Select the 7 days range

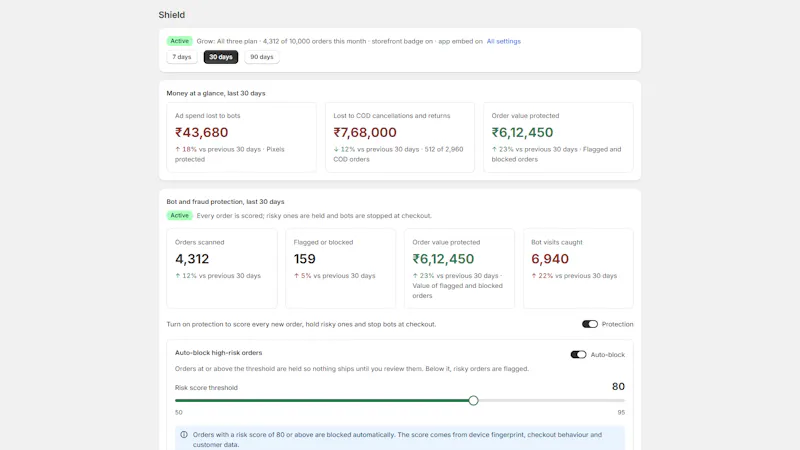182,57
